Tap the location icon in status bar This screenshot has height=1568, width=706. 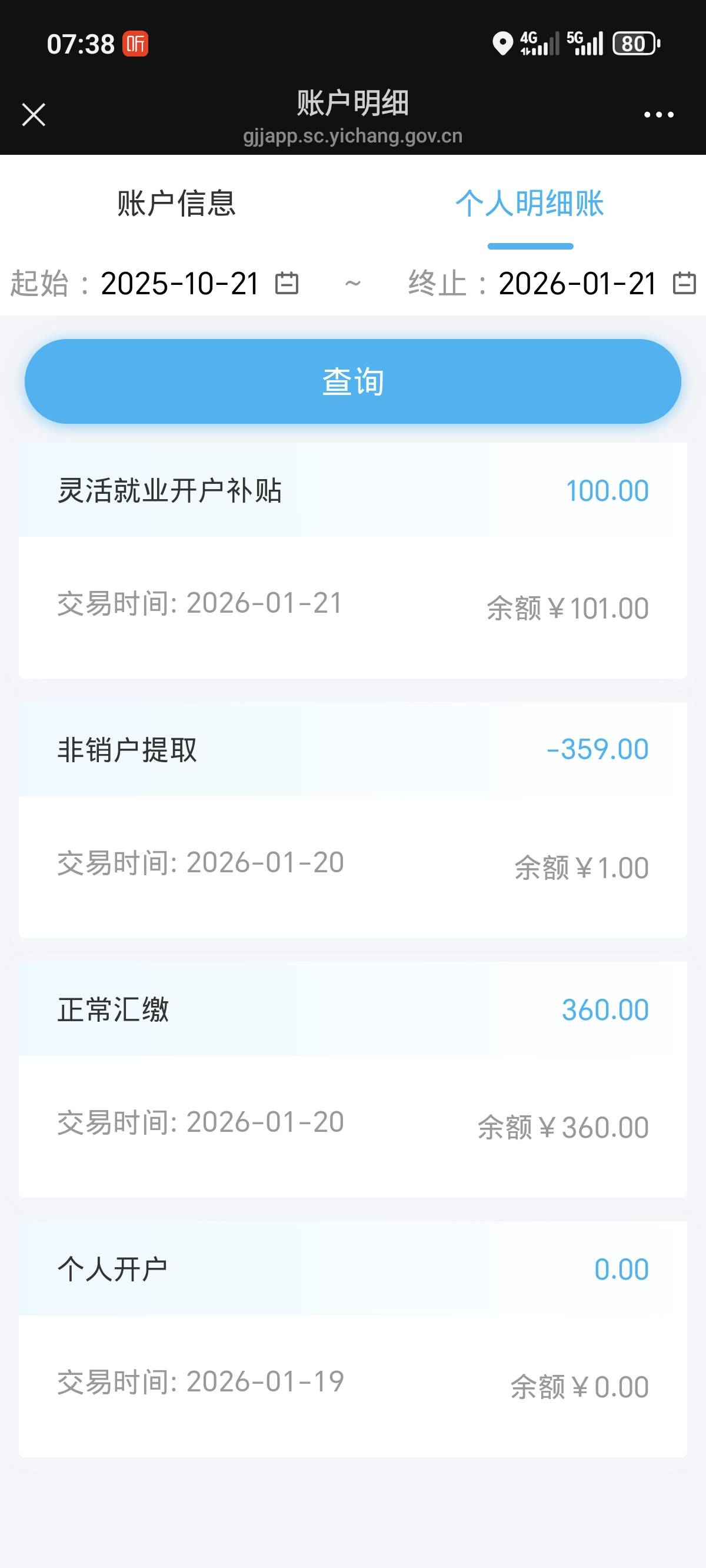click(502, 44)
